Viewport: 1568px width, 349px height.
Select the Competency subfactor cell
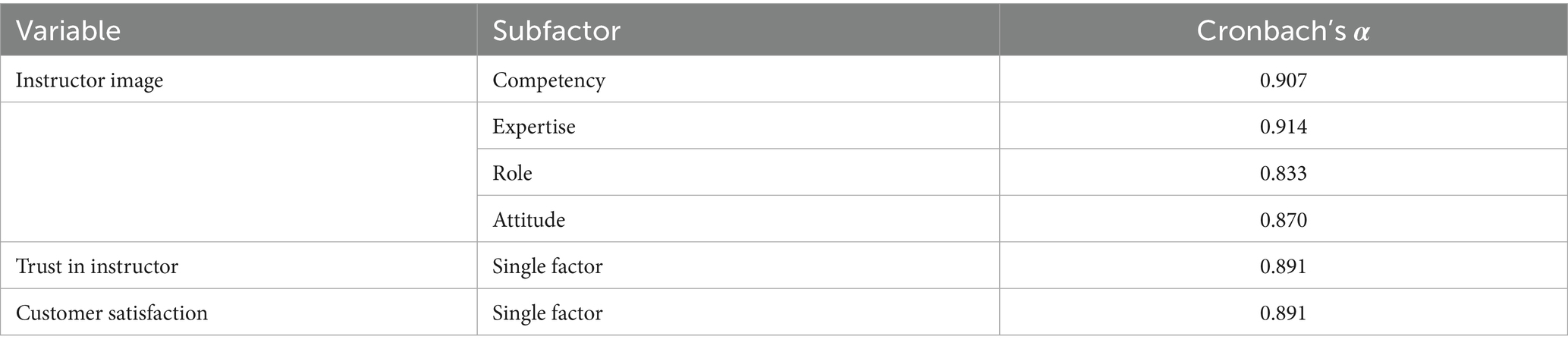click(x=548, y=80)
